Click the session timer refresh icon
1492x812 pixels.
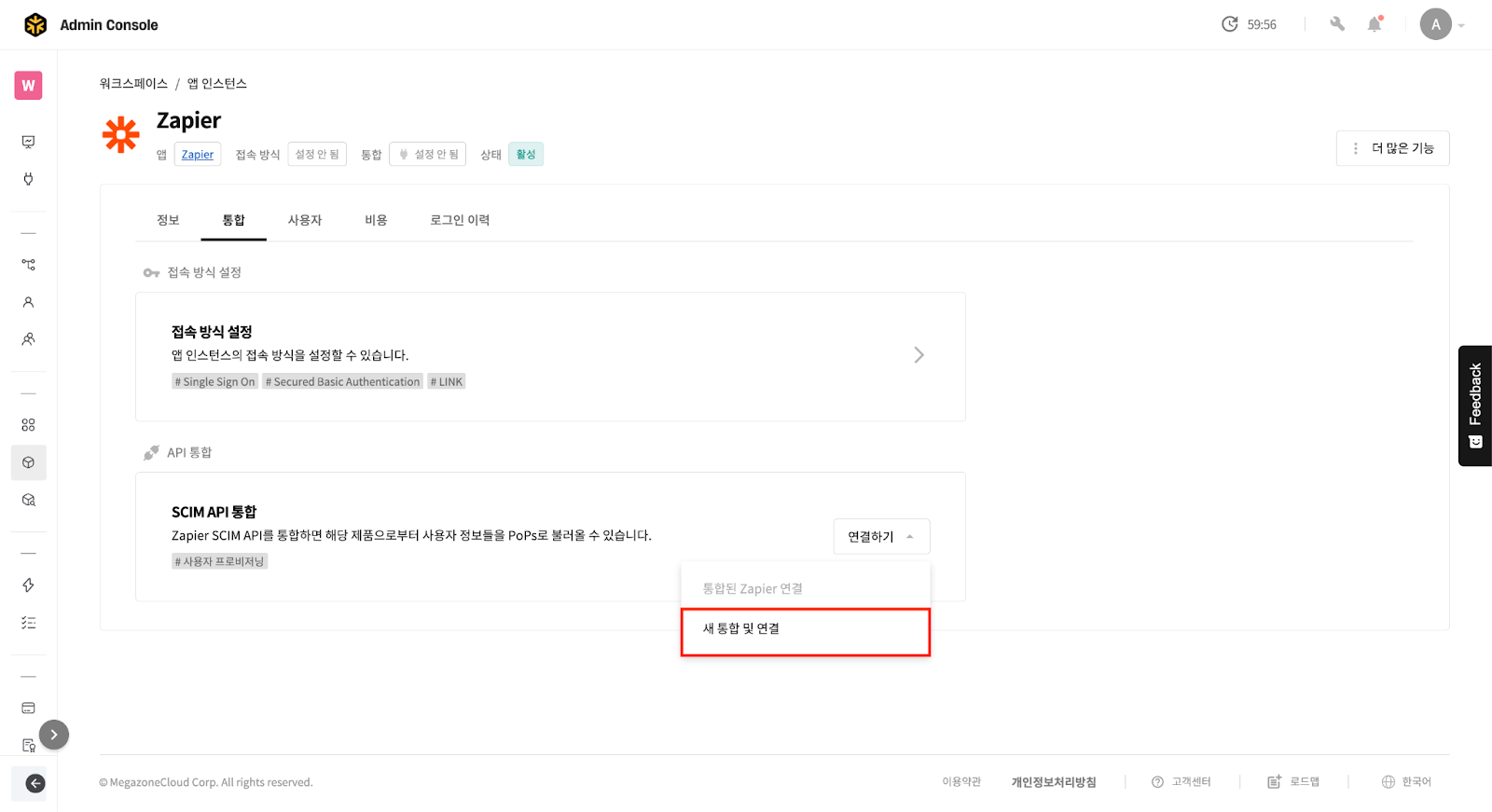[x=1230, y=24]
